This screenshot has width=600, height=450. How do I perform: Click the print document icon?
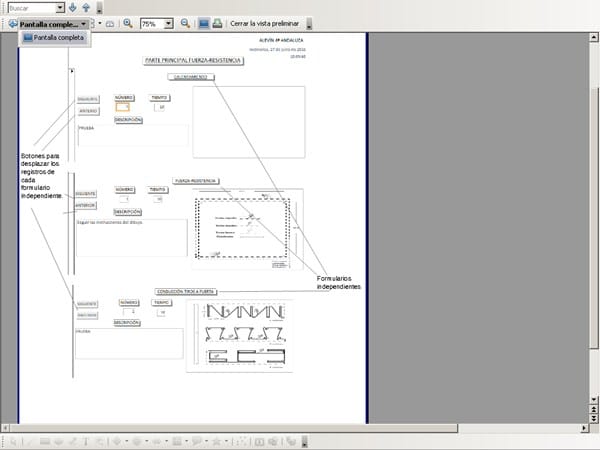tap(217, 23)
